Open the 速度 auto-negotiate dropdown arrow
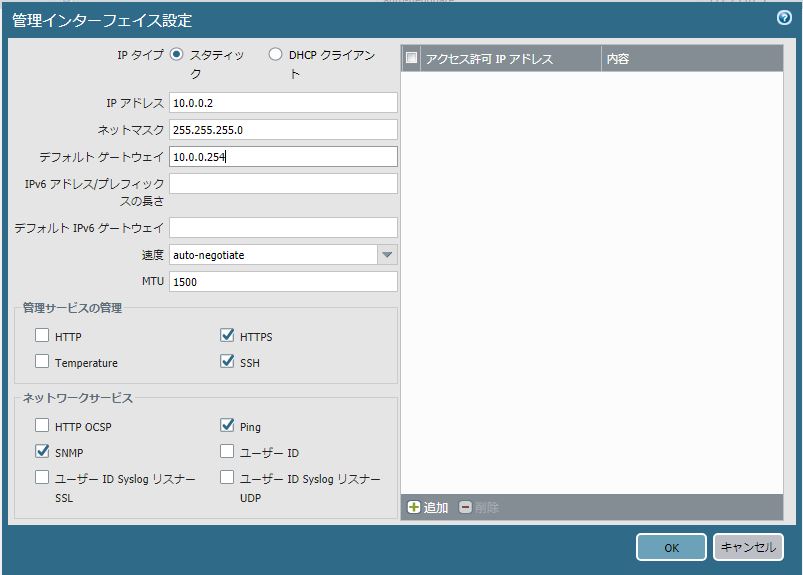 point(387,255)
